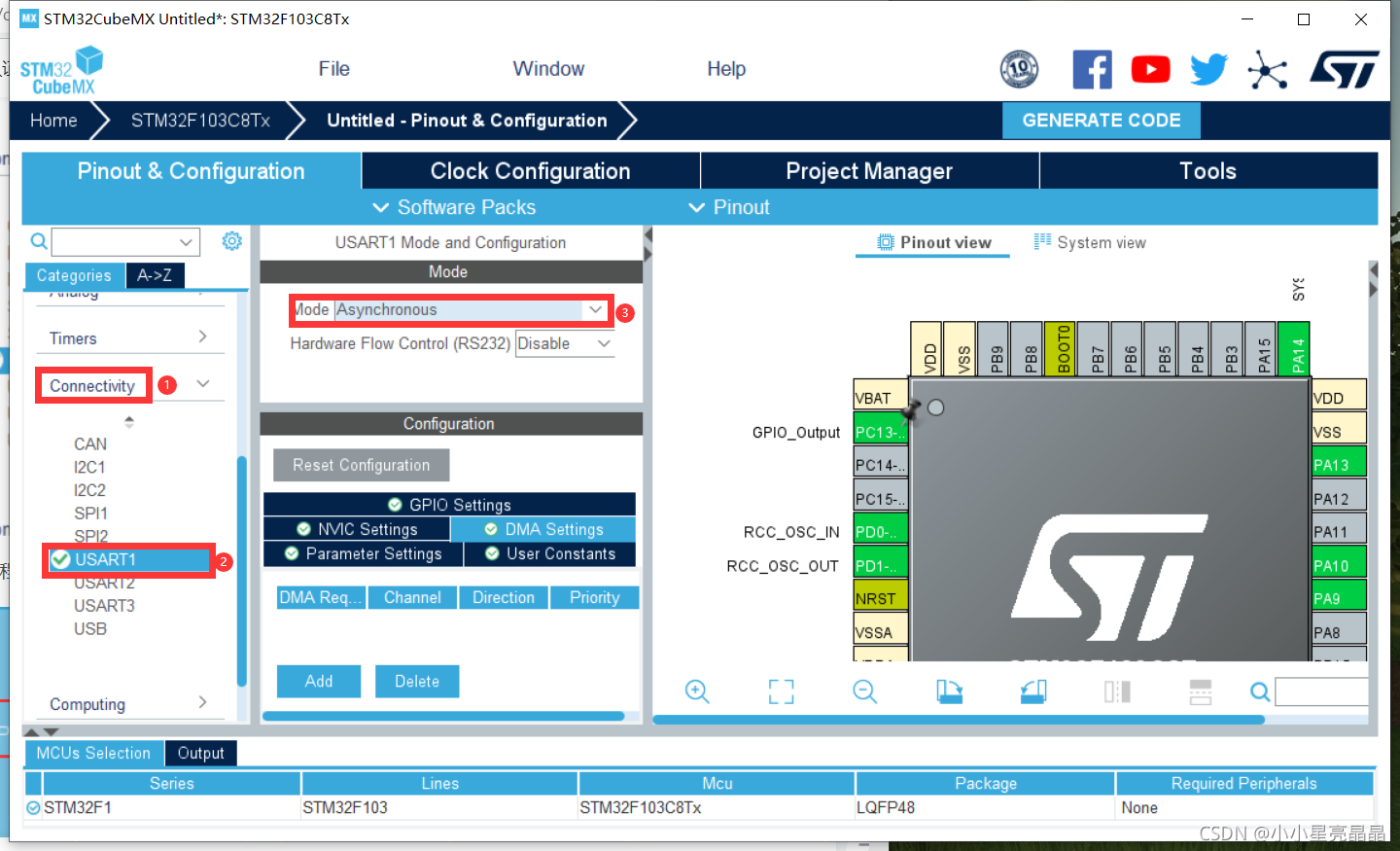Open the YouTube channel icon
This screenshot has height=851, width=1400.
coord(1150,70)
